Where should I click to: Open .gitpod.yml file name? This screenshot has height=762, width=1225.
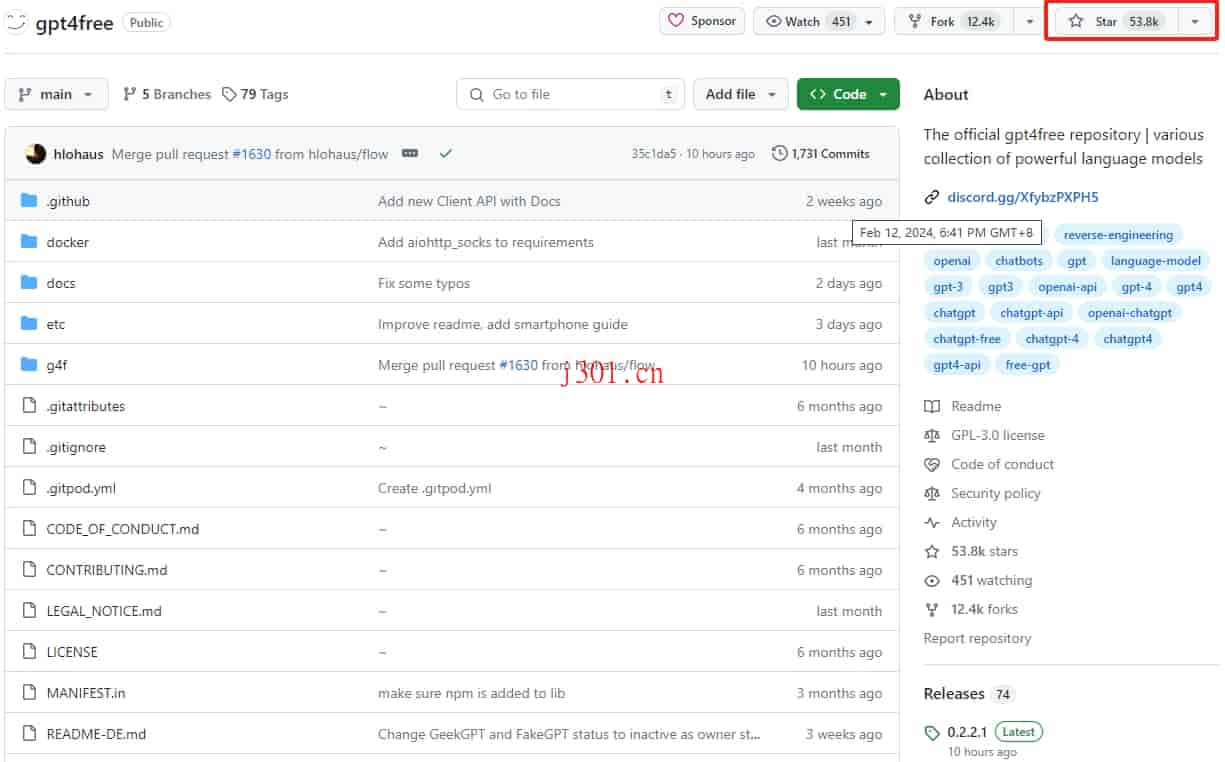click(x=81, y=488)
